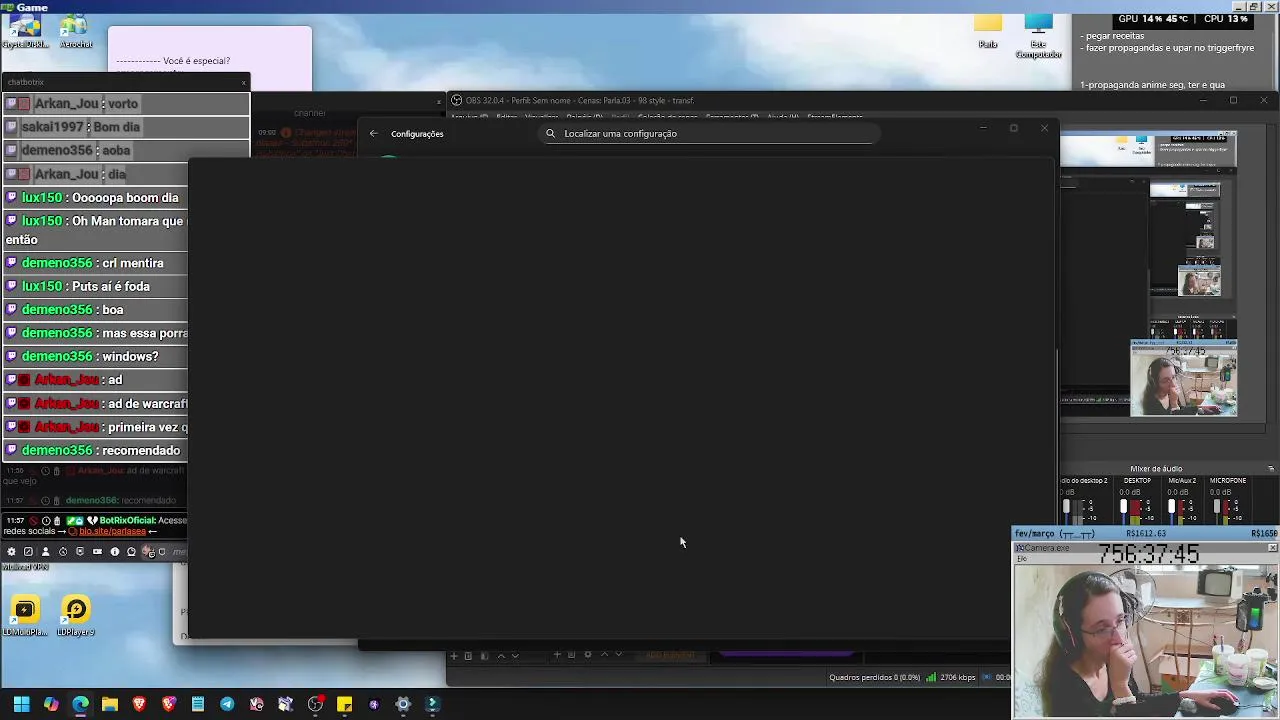The width and height of the screenshot is (1280, 720).
Task: Open the Este Computador desktop icon
Action: pyautogui.click(x=1038, y=36)
